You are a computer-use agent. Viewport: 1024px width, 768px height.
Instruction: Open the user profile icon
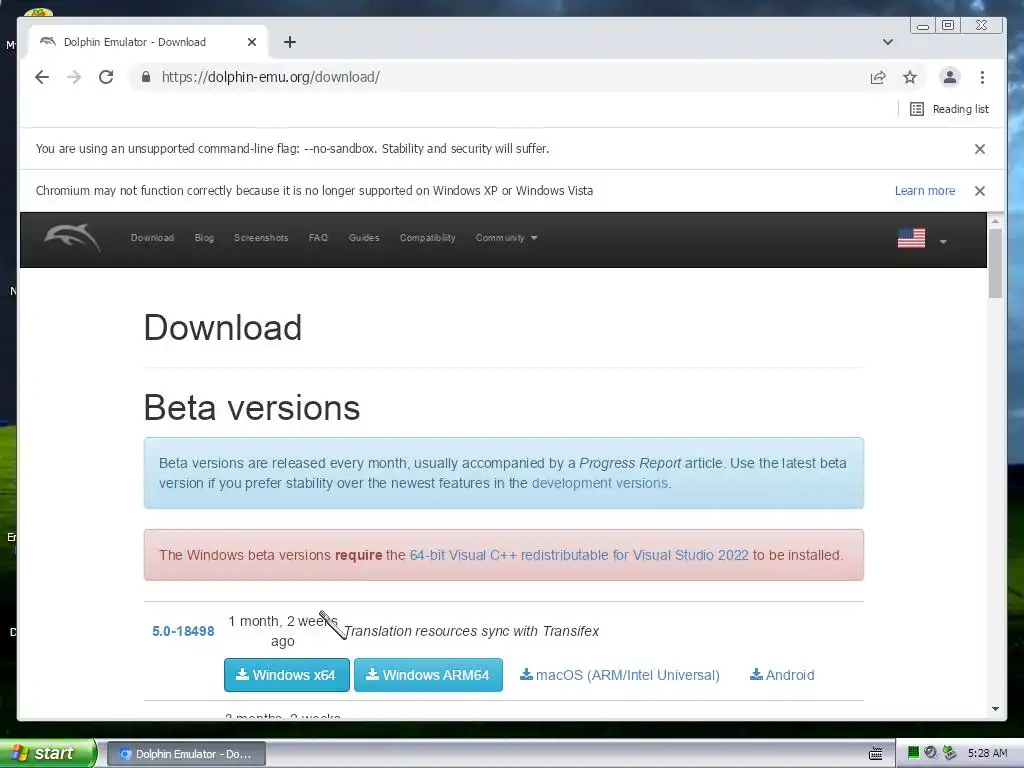pyautogui.click(x=950, y=77)
